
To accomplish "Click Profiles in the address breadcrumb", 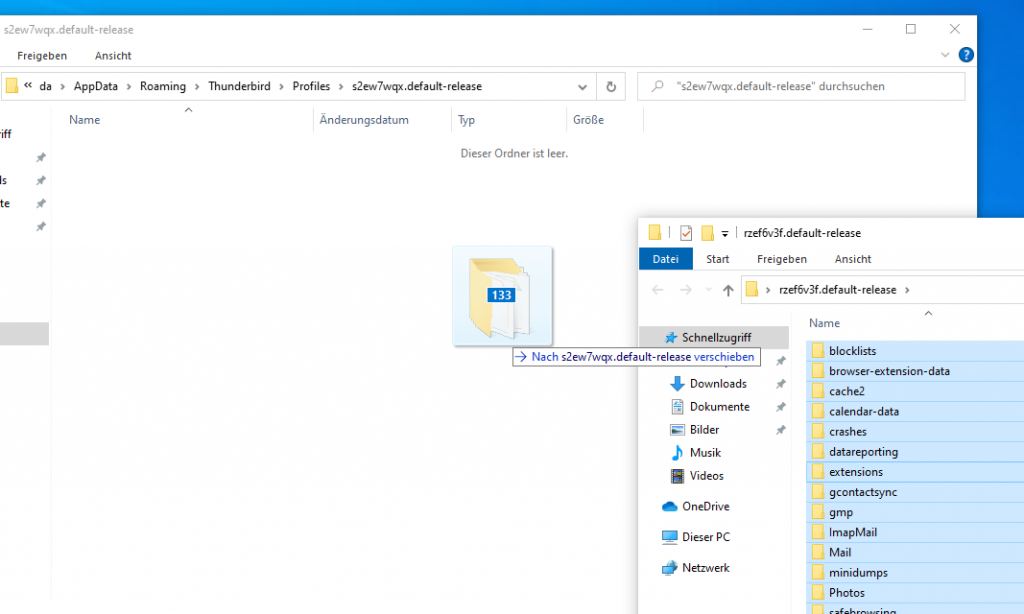I will [311, 86].
